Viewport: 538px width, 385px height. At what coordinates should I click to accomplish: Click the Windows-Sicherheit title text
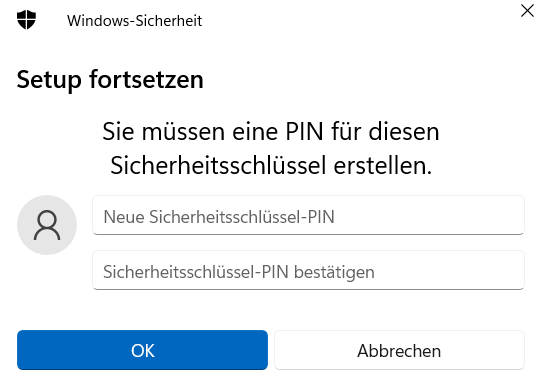134,21
